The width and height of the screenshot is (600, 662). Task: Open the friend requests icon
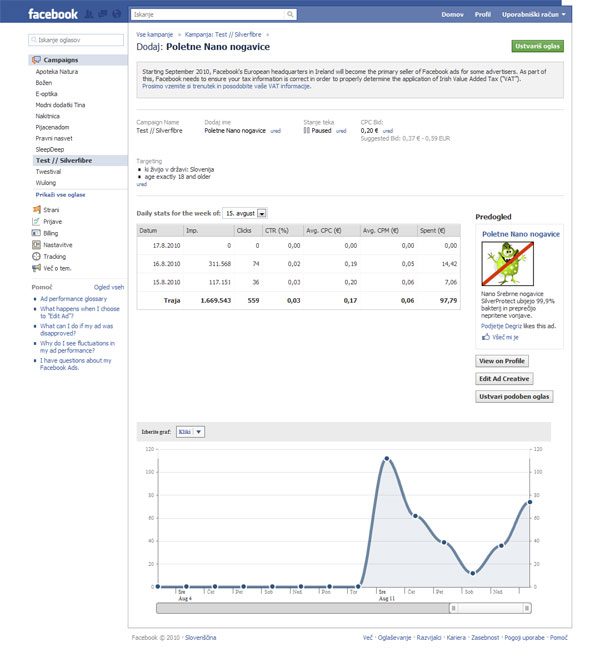[x=89, y=14]
